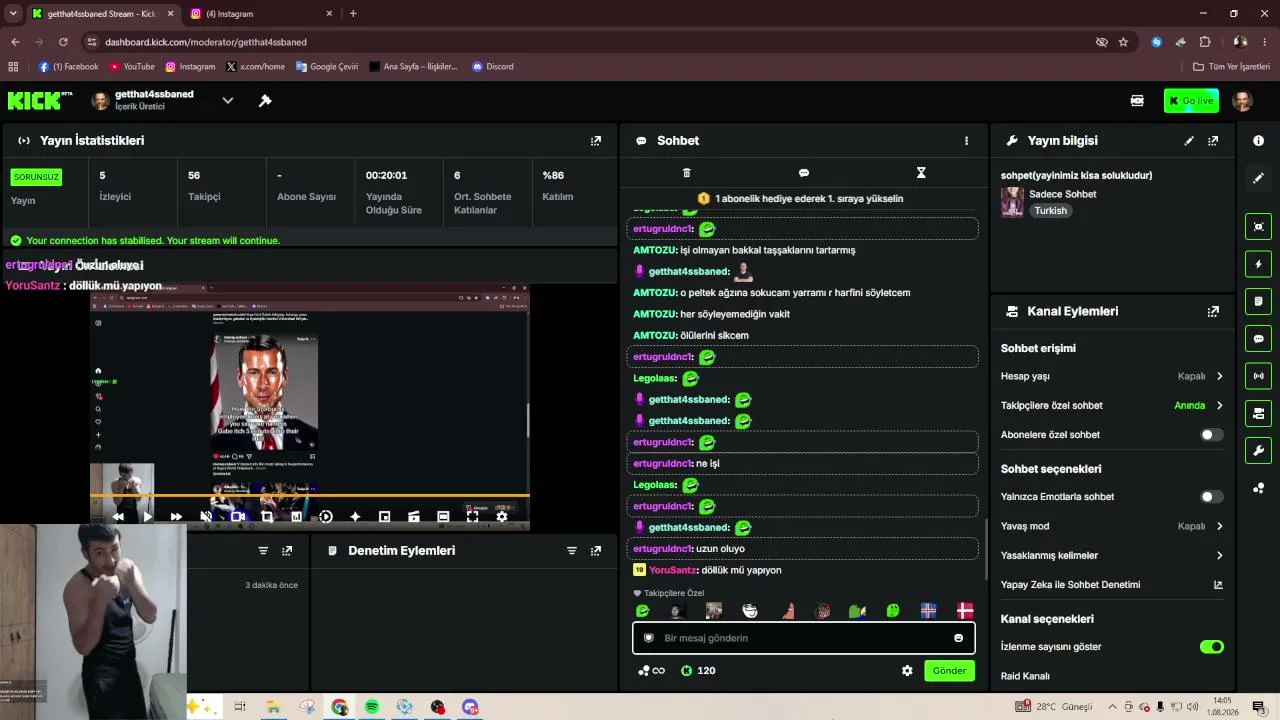
Task: Open Tüm Yer İşaretleri bookmarks folder
Action: click(x=1232, y=67)
